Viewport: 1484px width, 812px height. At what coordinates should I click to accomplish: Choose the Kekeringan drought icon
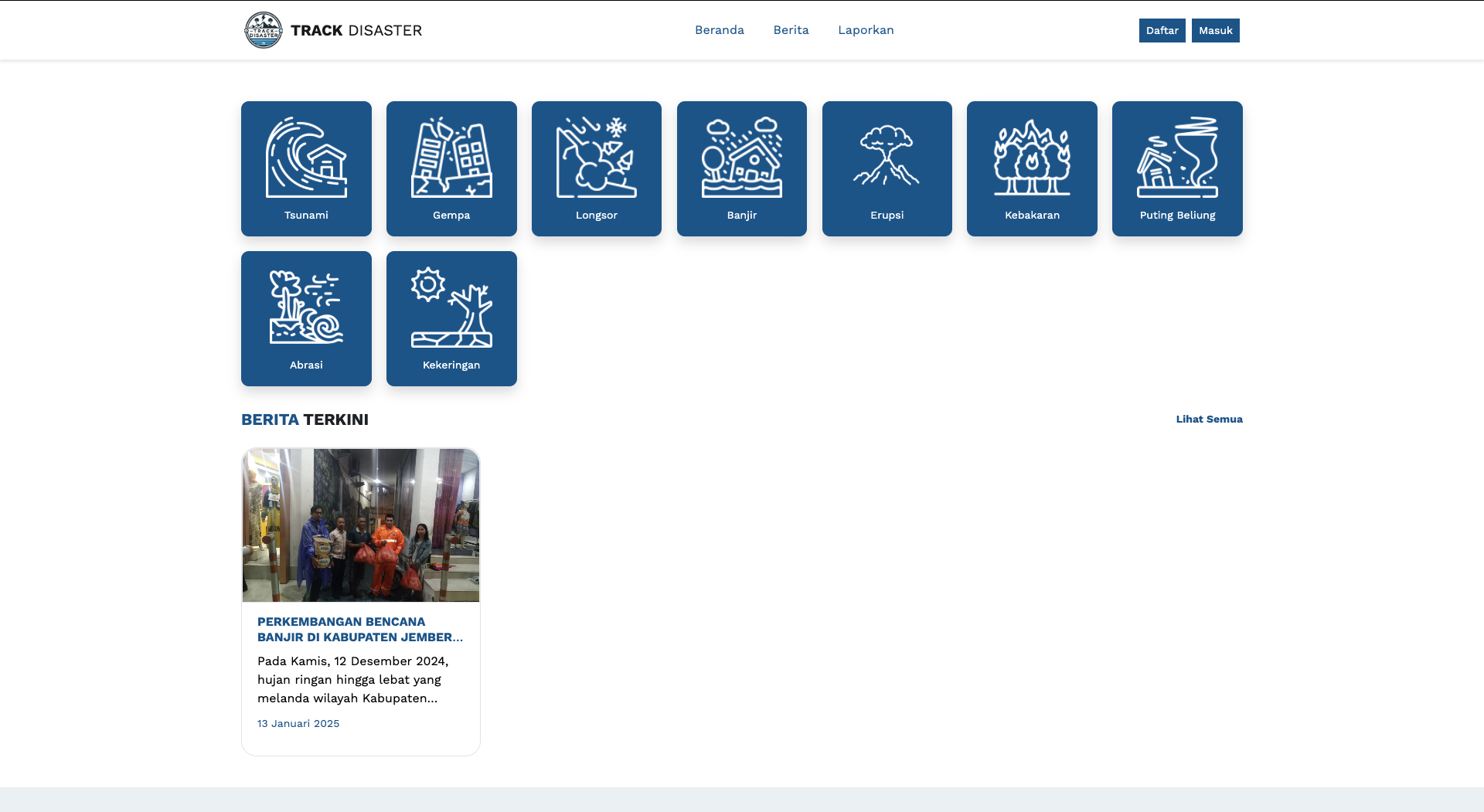(451, 308)
